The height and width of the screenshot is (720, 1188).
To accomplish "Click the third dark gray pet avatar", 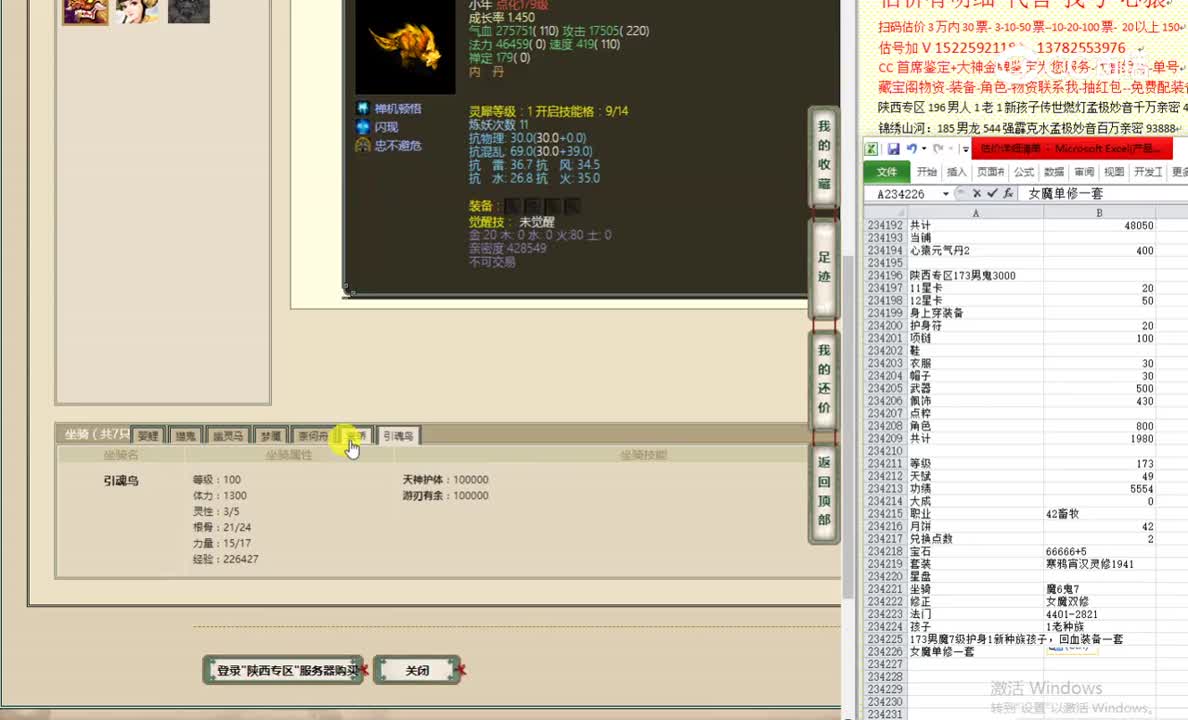I will (189, 11).
